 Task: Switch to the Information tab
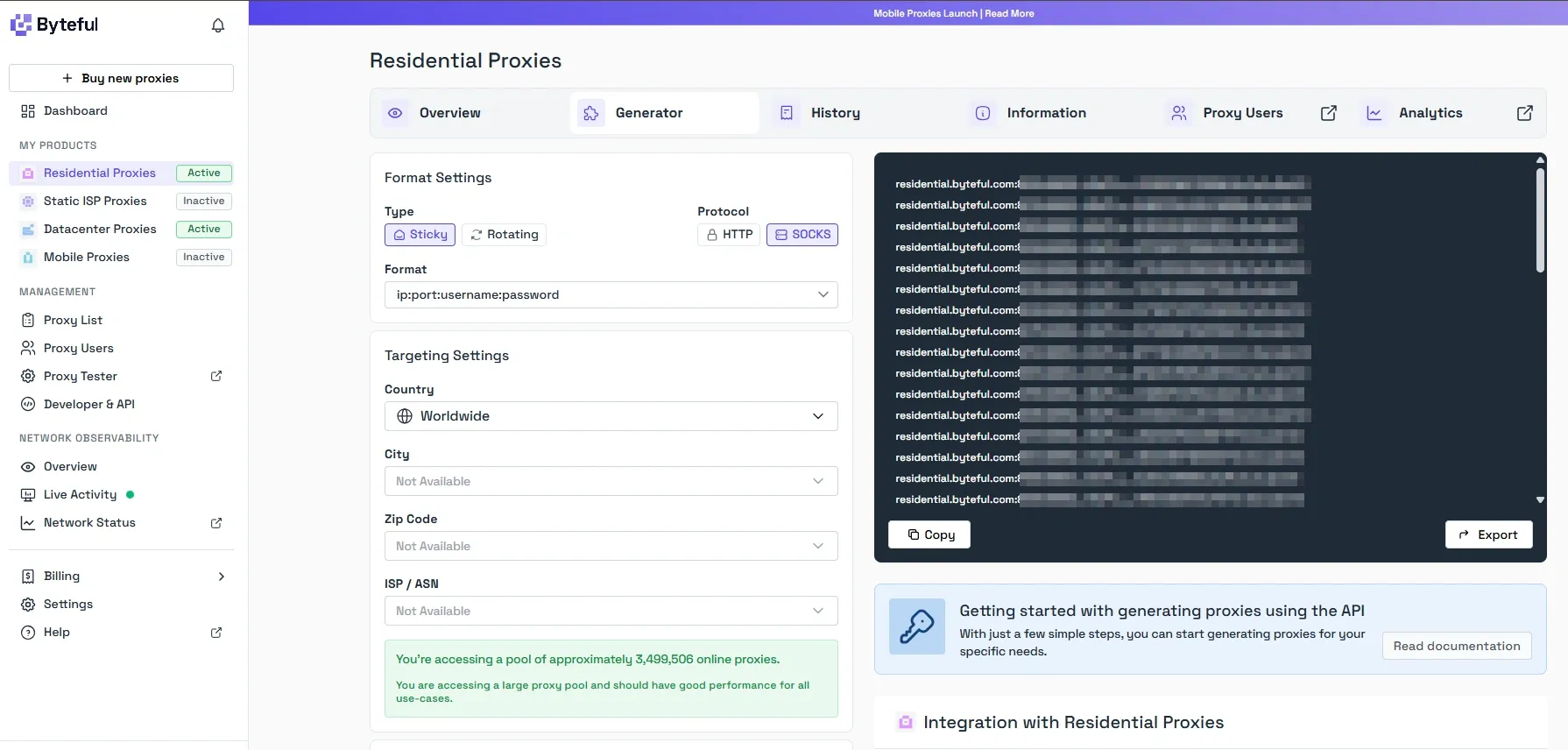tap(1056, 113)
